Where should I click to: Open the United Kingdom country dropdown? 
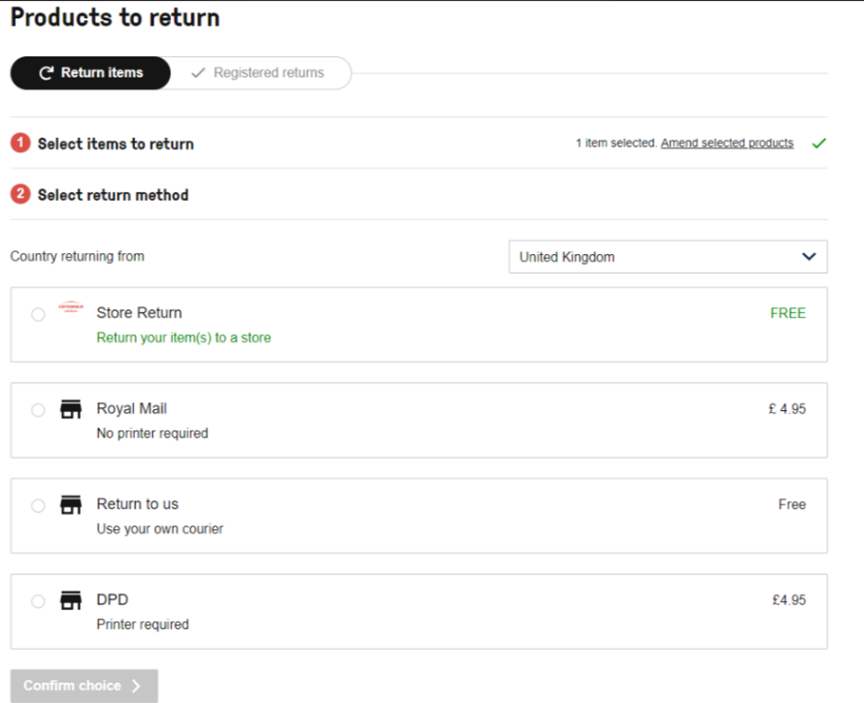click(668, 257)
